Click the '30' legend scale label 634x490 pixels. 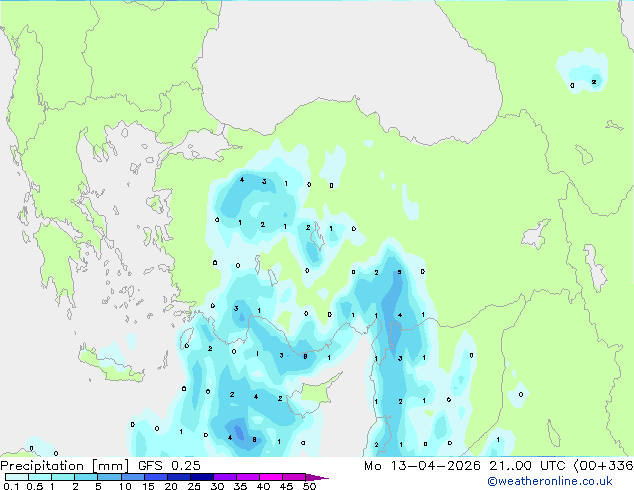tap(217, 486)
